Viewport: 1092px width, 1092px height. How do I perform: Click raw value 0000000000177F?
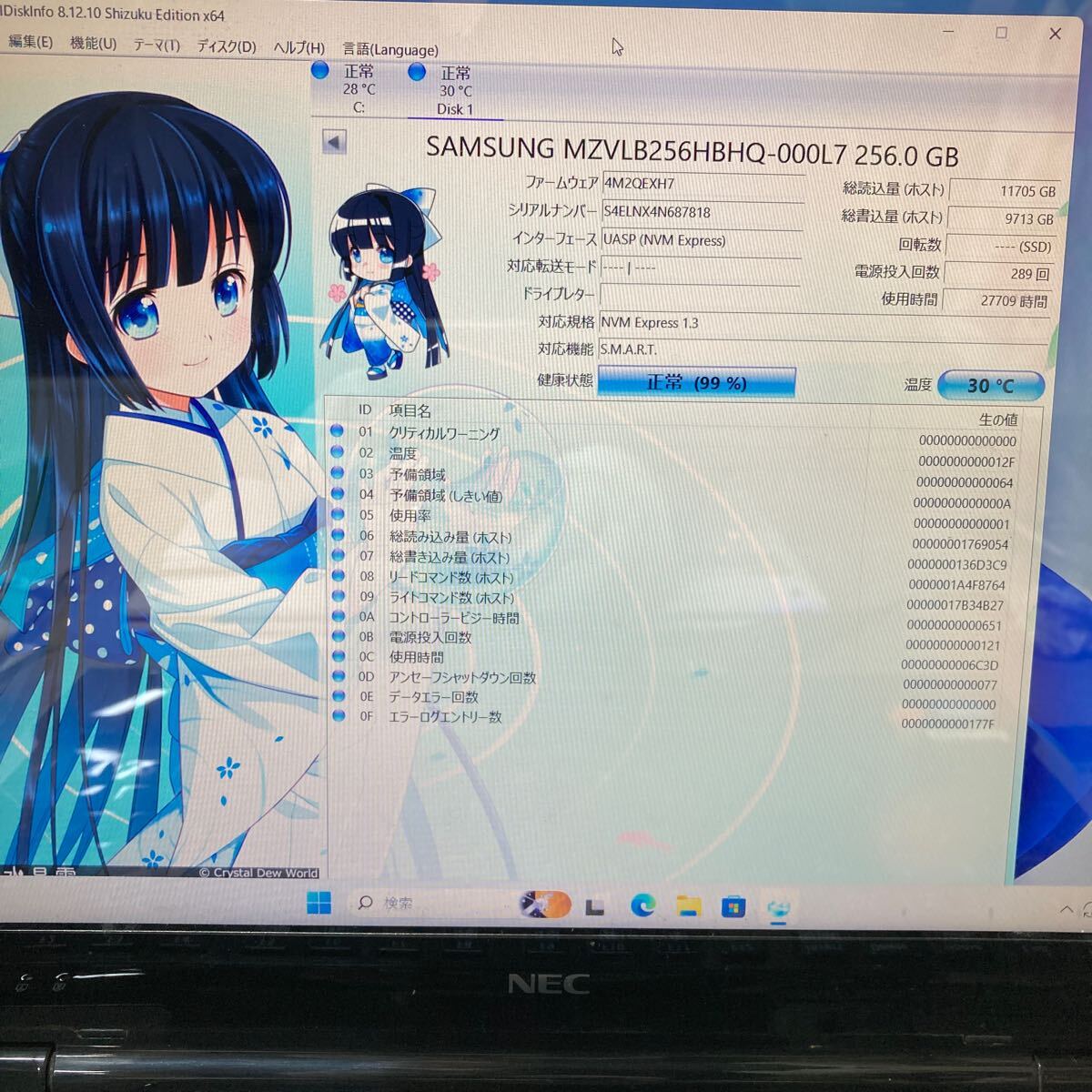click(948, 724)
